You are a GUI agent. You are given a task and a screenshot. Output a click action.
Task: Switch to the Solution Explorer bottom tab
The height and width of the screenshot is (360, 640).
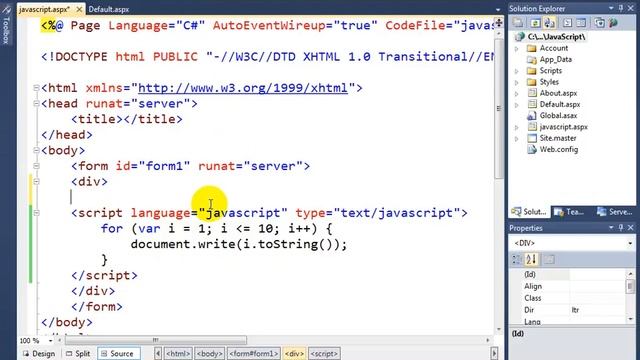click(x=529, y=212)
